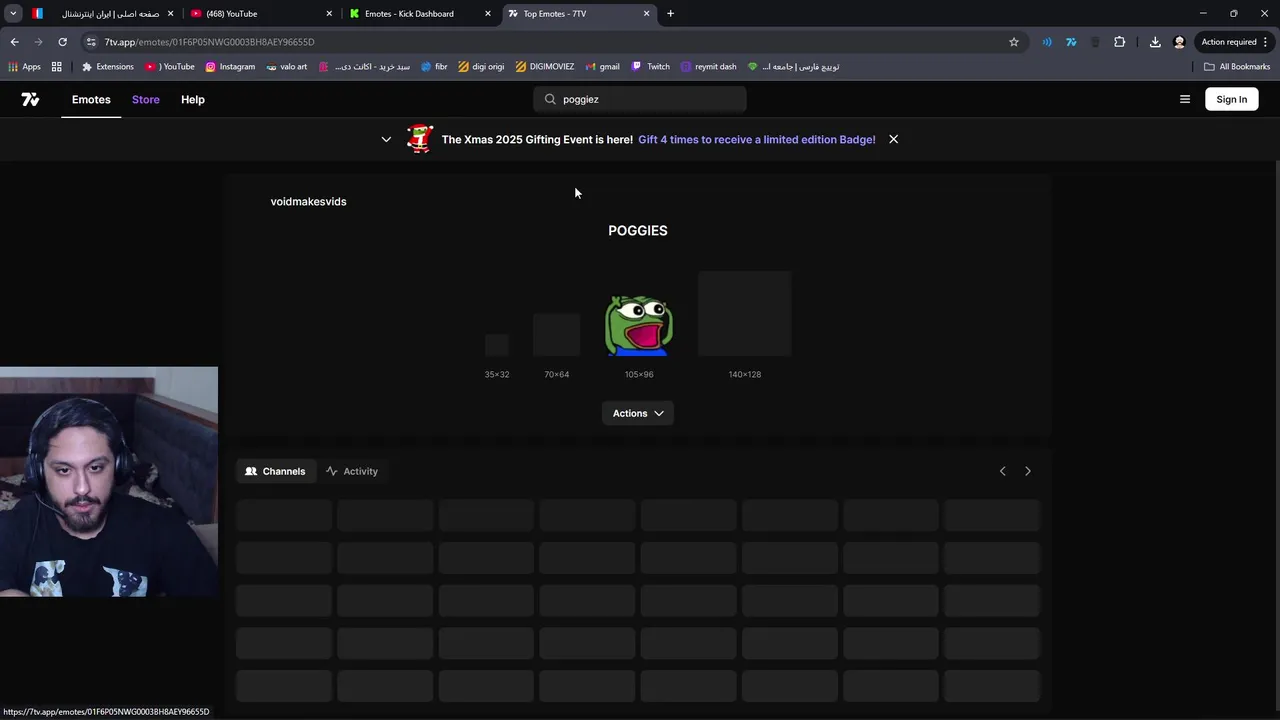The width and height of the screenshot is (1280, 720).
Task: Open the digi origi bookmark
Action: [x=481, y=67]
